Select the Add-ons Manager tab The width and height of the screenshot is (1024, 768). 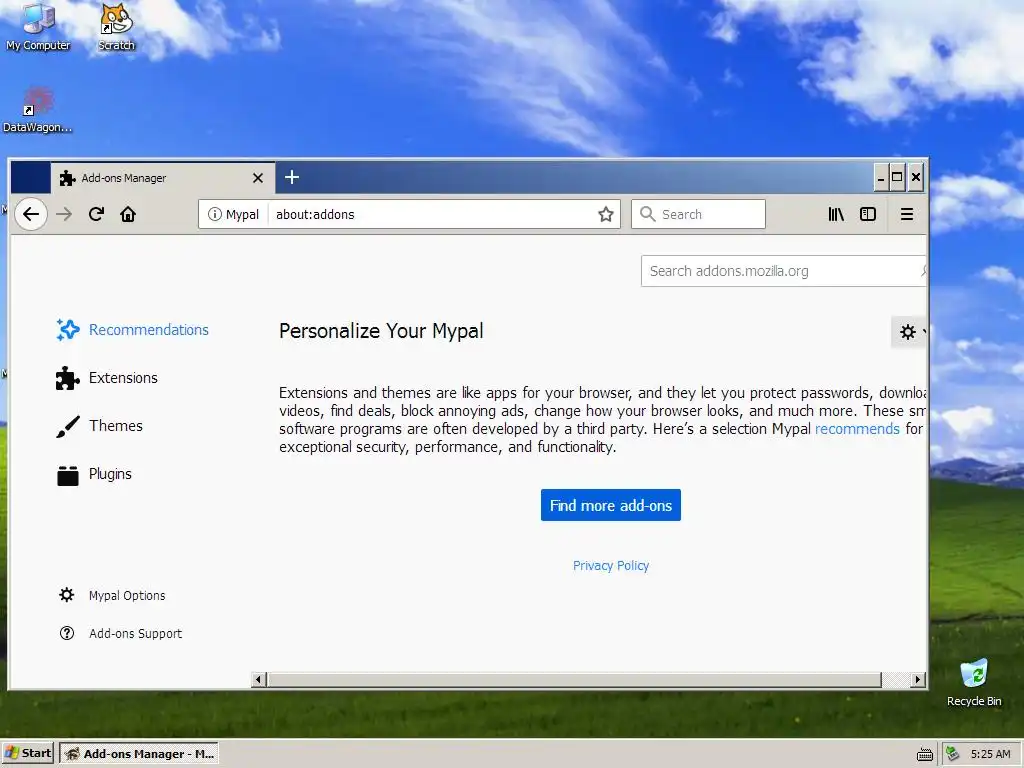[163, 178]
